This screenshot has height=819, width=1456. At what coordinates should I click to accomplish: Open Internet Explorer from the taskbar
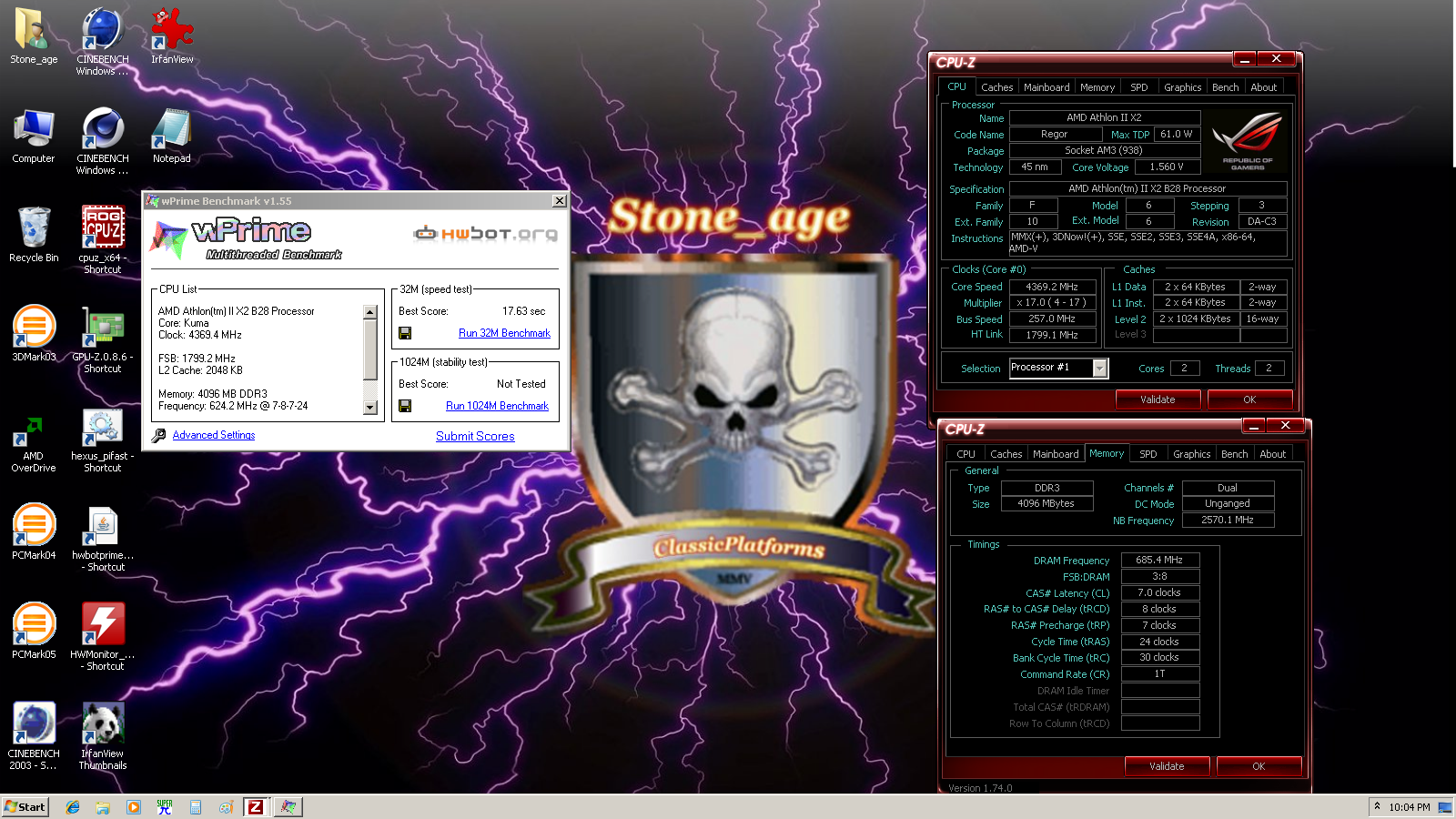[x=73, y=807]
